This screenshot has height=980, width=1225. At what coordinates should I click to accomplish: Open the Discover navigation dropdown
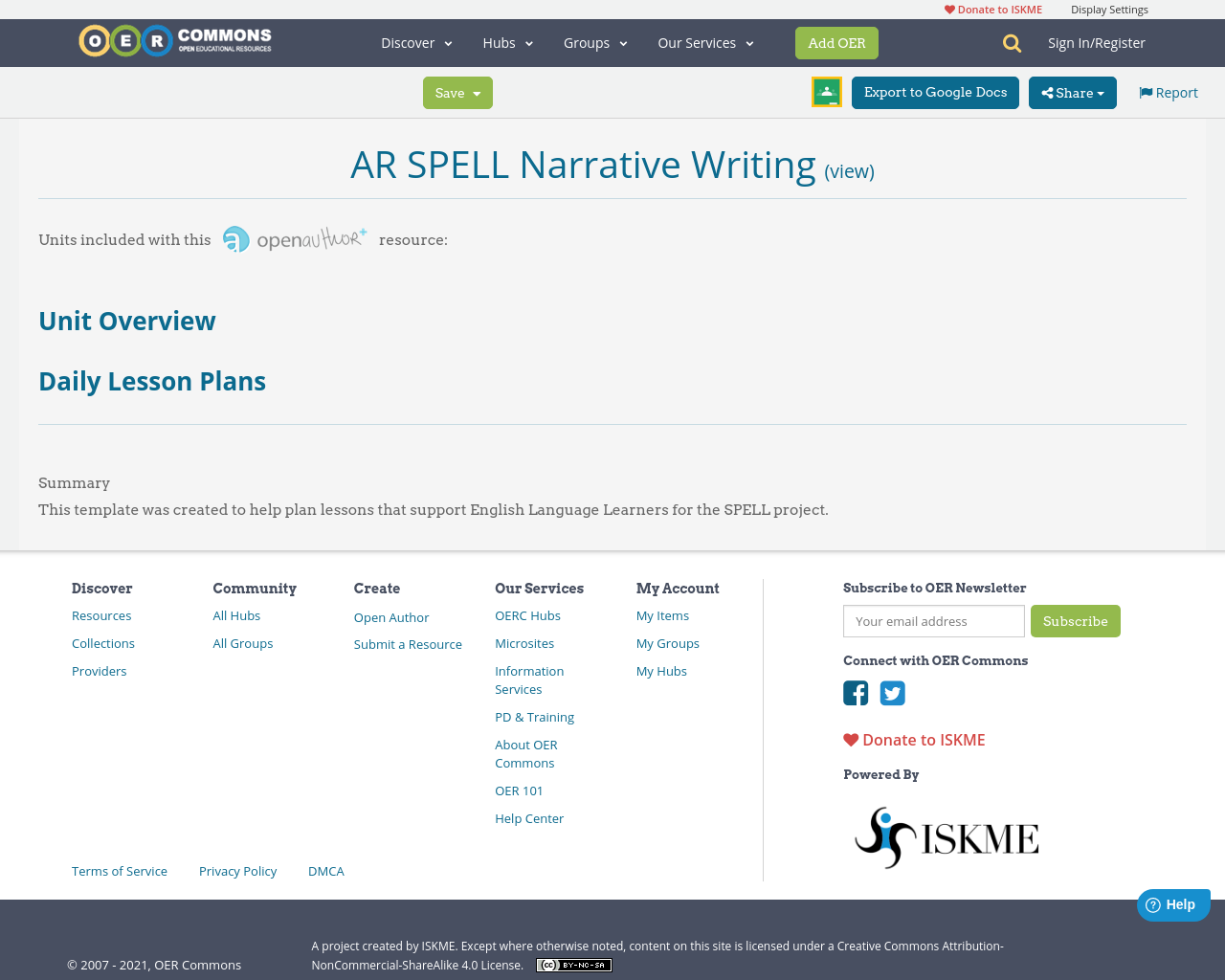(x=410, y=42)
